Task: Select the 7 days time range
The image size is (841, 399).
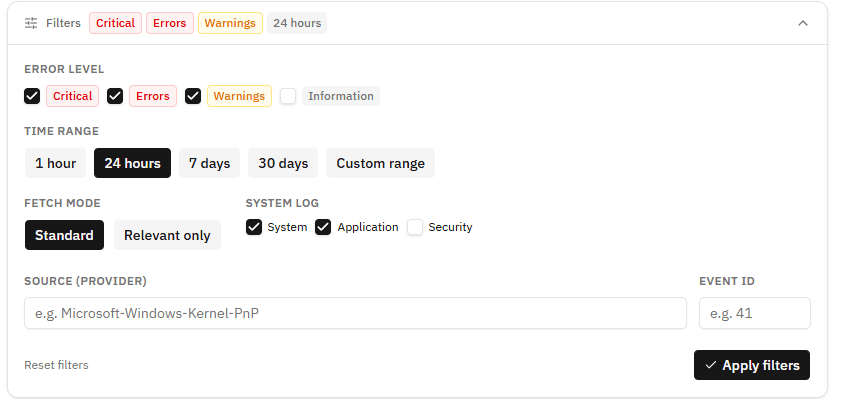Action: point(210,163)
